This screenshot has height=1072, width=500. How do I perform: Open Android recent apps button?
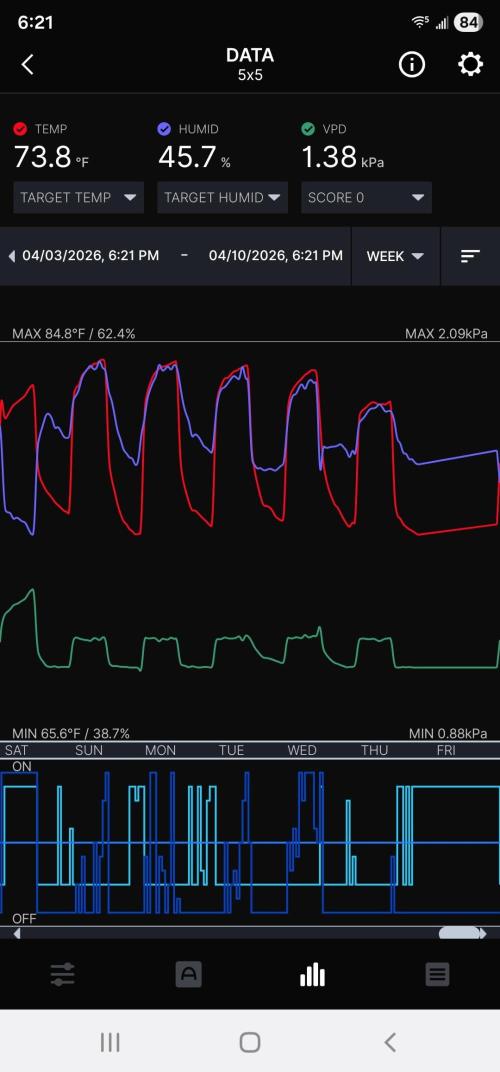pos(110,1042)
